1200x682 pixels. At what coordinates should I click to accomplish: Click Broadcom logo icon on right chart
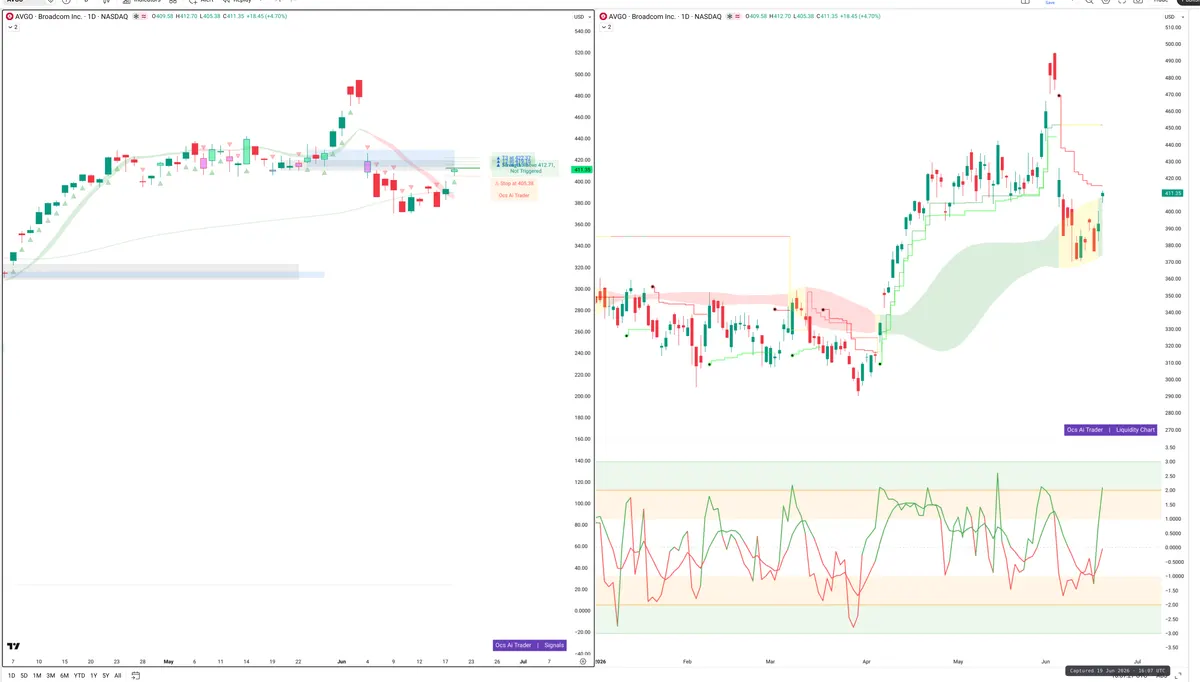(x=602, y=17)
